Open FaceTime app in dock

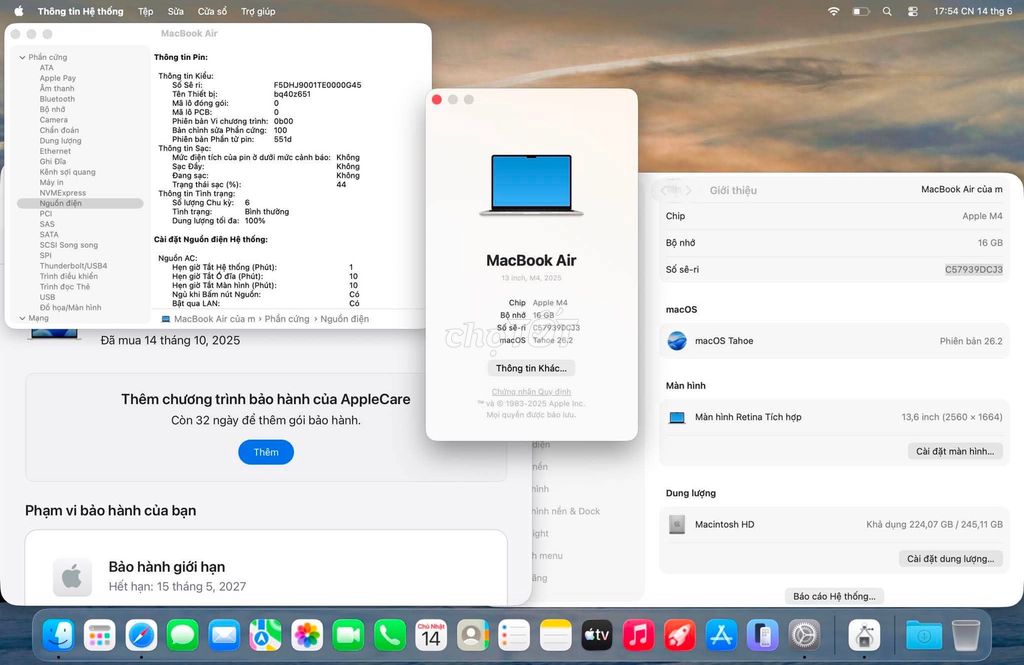pyautogui.click(x=348, y=635)
